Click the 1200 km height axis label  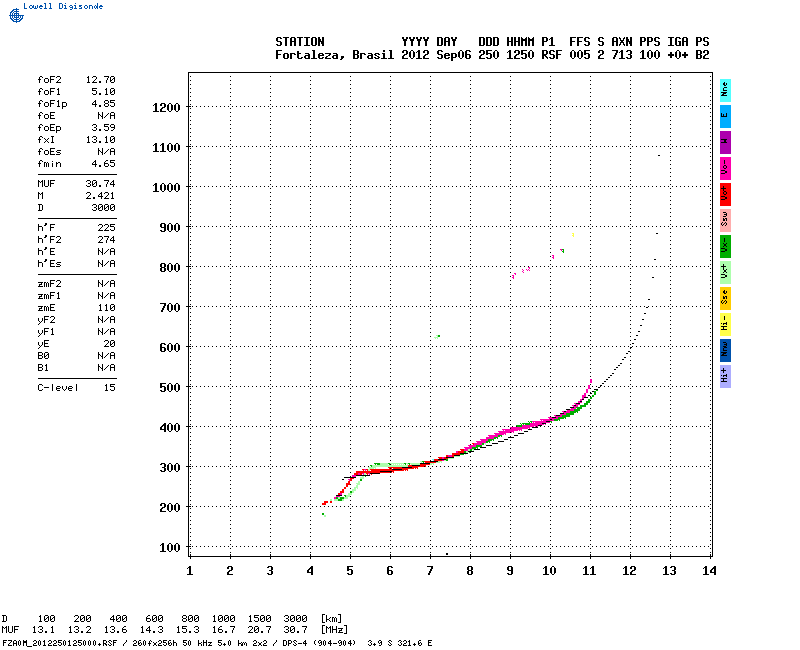coord(166,108)
